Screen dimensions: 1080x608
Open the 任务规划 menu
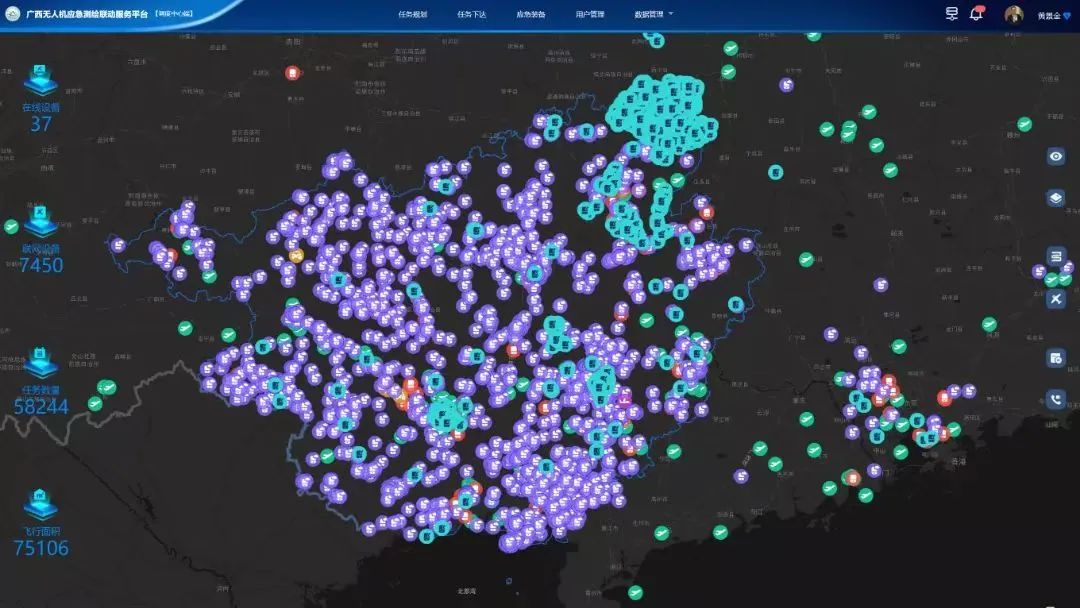coord(412,15)
